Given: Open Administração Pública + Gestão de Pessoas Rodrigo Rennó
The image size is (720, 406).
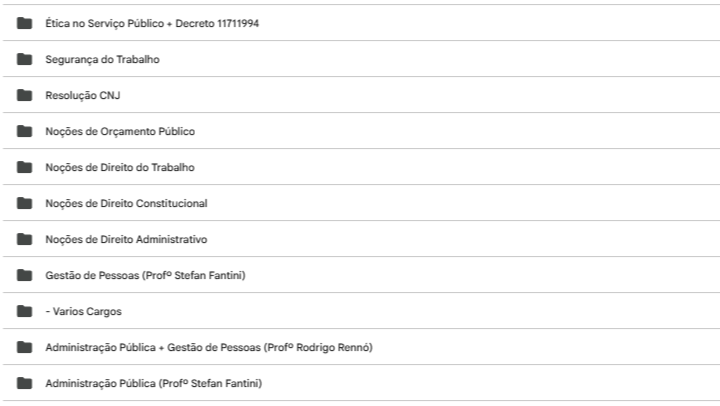Looking at the screenshot, I should (x=210, y=347).
